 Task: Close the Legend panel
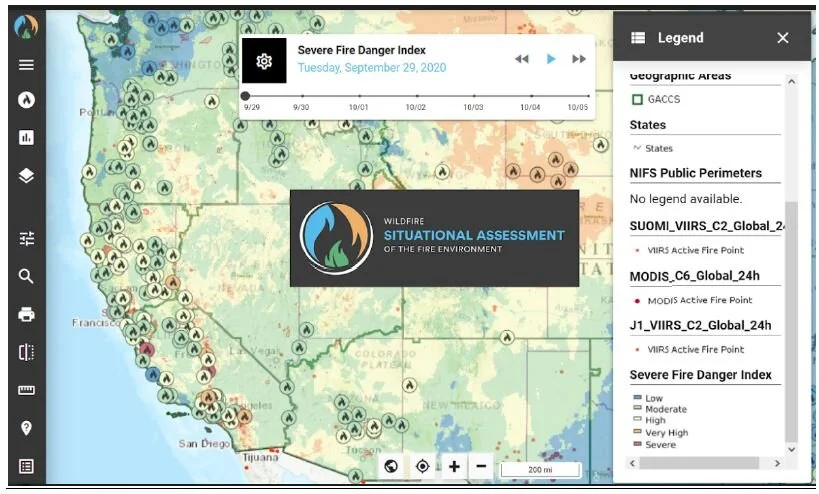[x=782, y=38]
